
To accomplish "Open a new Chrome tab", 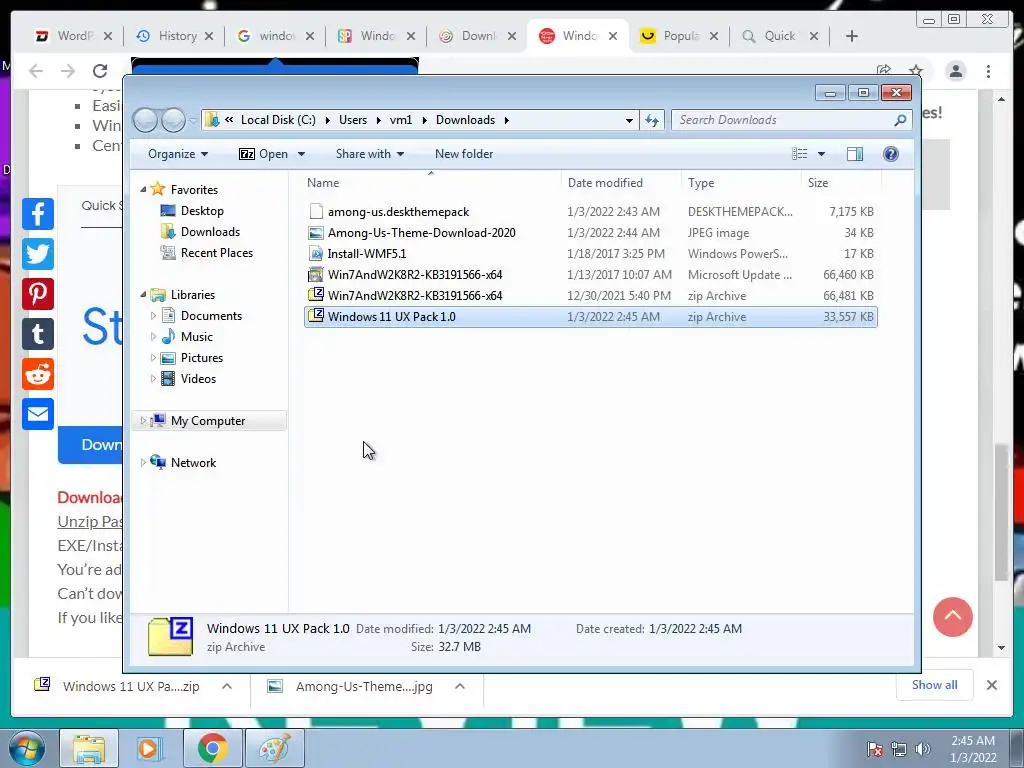I will coord(852,36).
